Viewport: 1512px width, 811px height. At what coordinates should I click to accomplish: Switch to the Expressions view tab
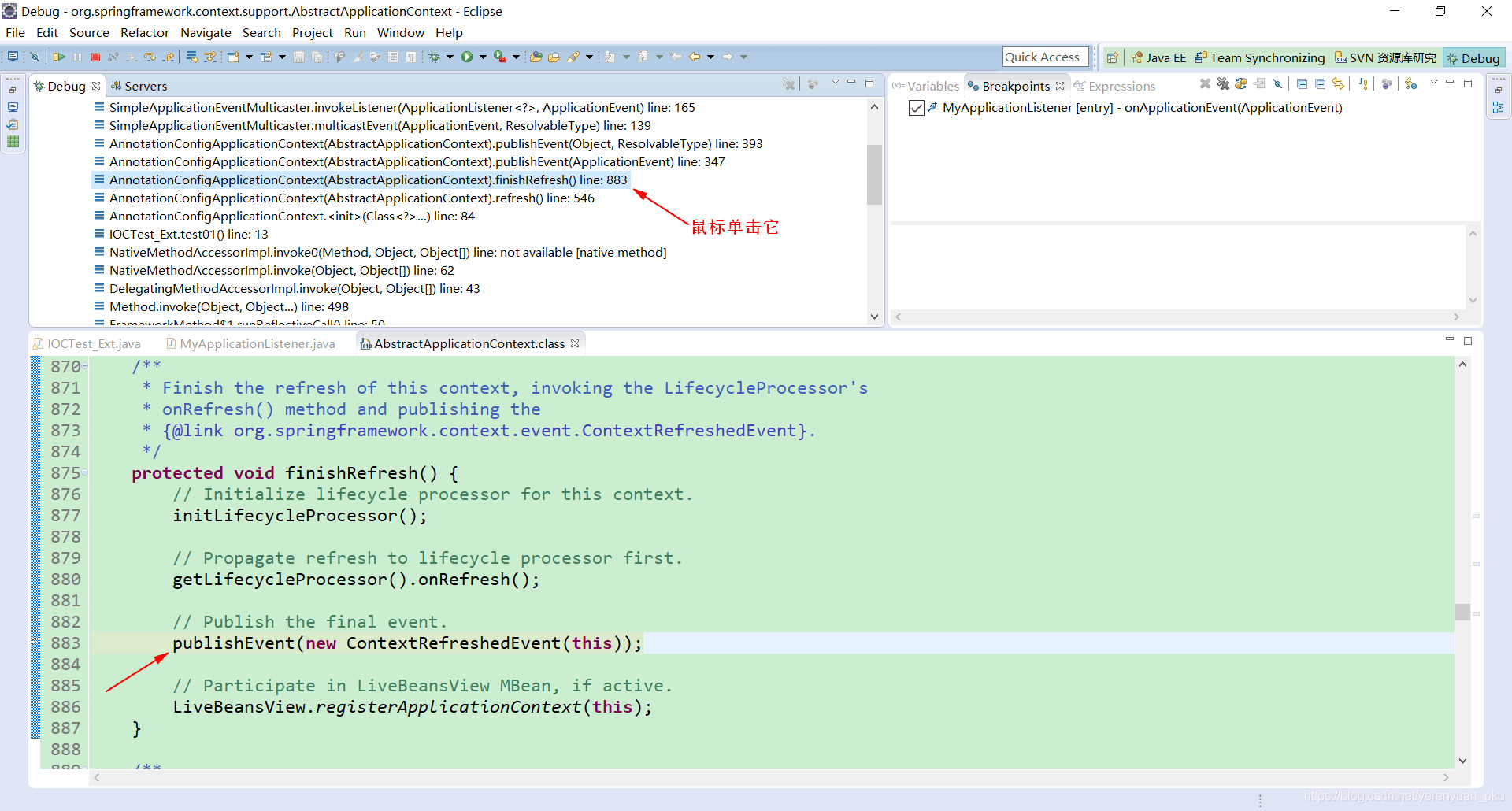tap(1114, 86)
